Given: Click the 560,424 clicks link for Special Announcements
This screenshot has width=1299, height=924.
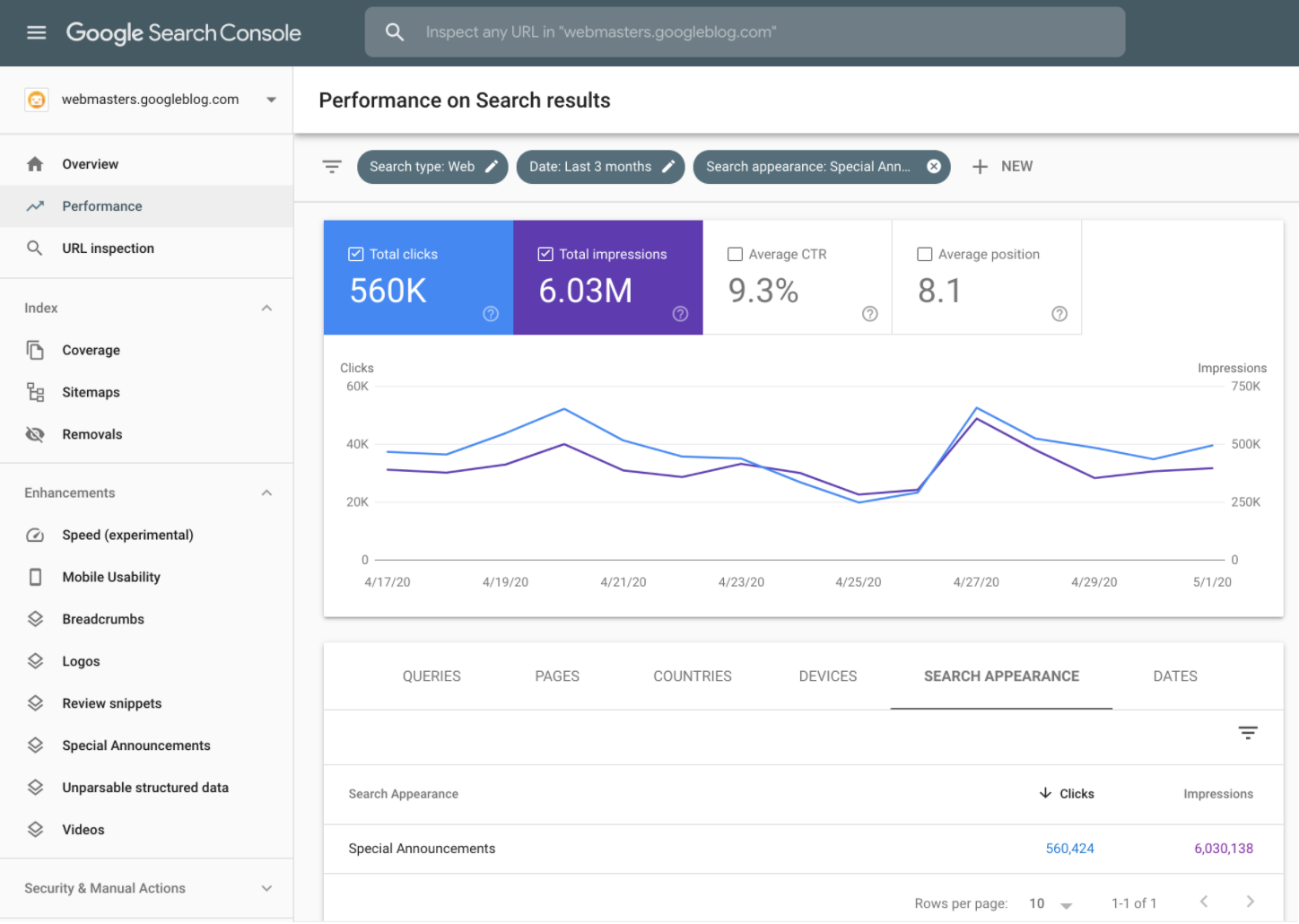Looking at the screenshot, I should coord(1069,848).
